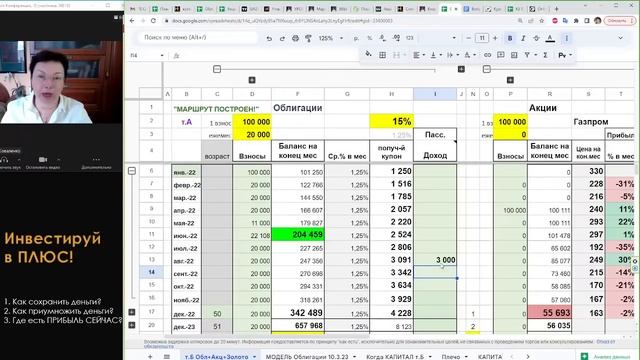Click the Insert chart icon
Image resolution: width=640 pixels, height=360 pixels.
tap(514, 55)
